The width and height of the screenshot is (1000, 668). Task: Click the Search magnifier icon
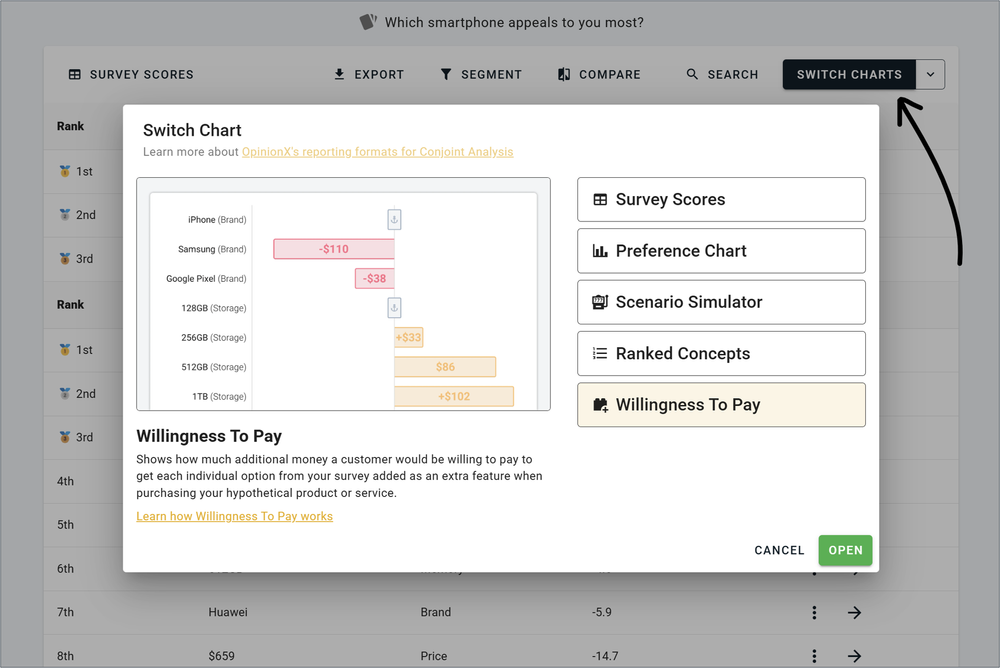[692, 74]
